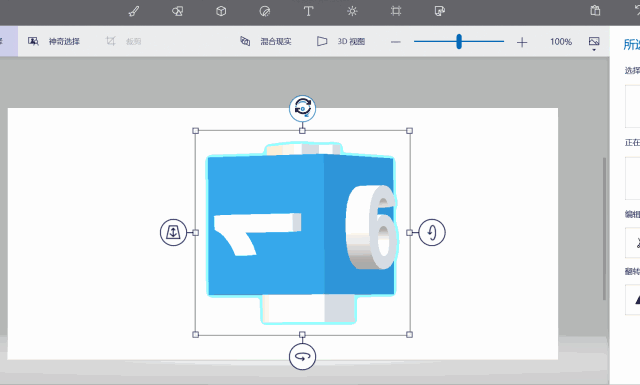Click the top-right resize handle of selection
This screenshot has height=385, width=640.
point(409,131)
